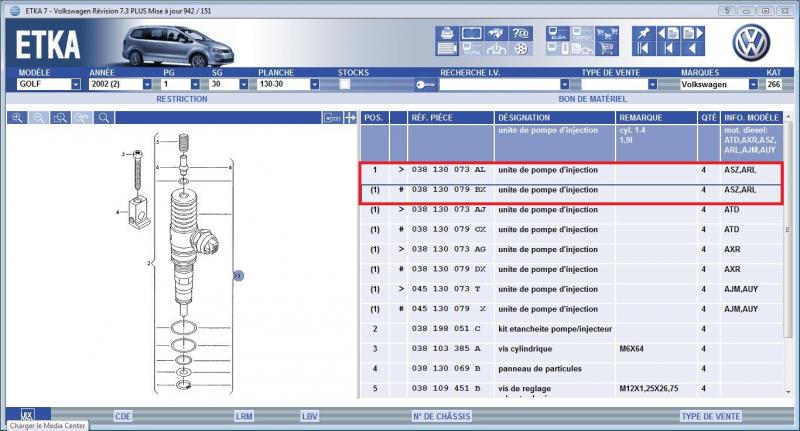Launch the ELSA monitor icon
The width and height of the screenshot is (800, 431).
558,34
